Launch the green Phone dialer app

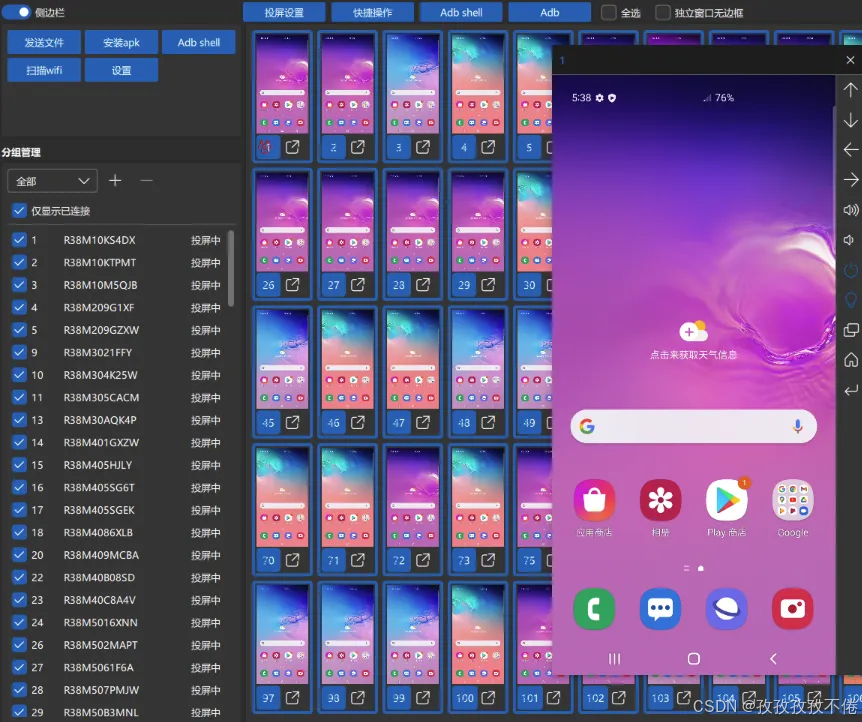tap(594, 609)
